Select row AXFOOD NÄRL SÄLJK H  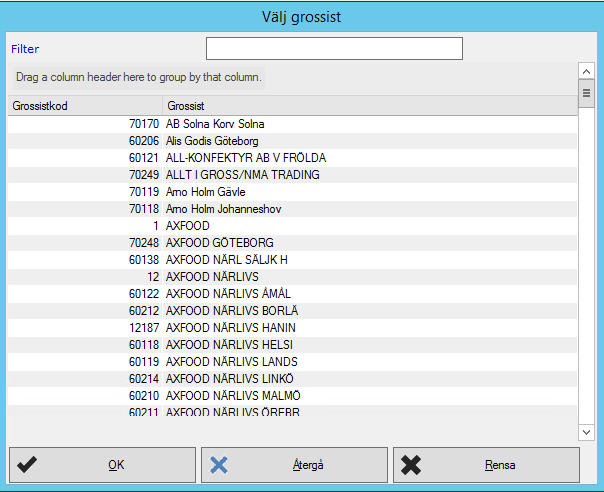[292, 260]
